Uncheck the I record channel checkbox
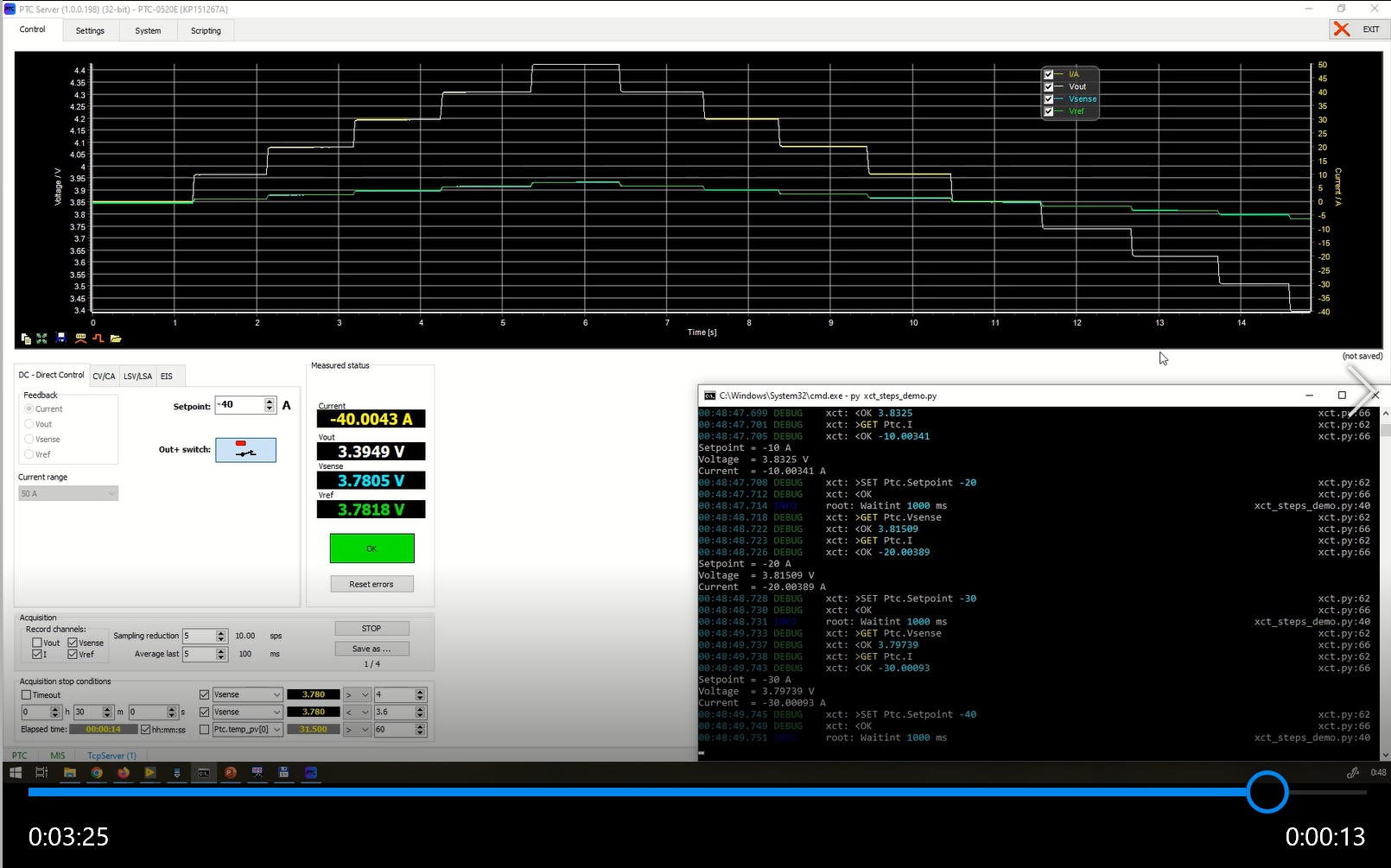 point(37,655)
